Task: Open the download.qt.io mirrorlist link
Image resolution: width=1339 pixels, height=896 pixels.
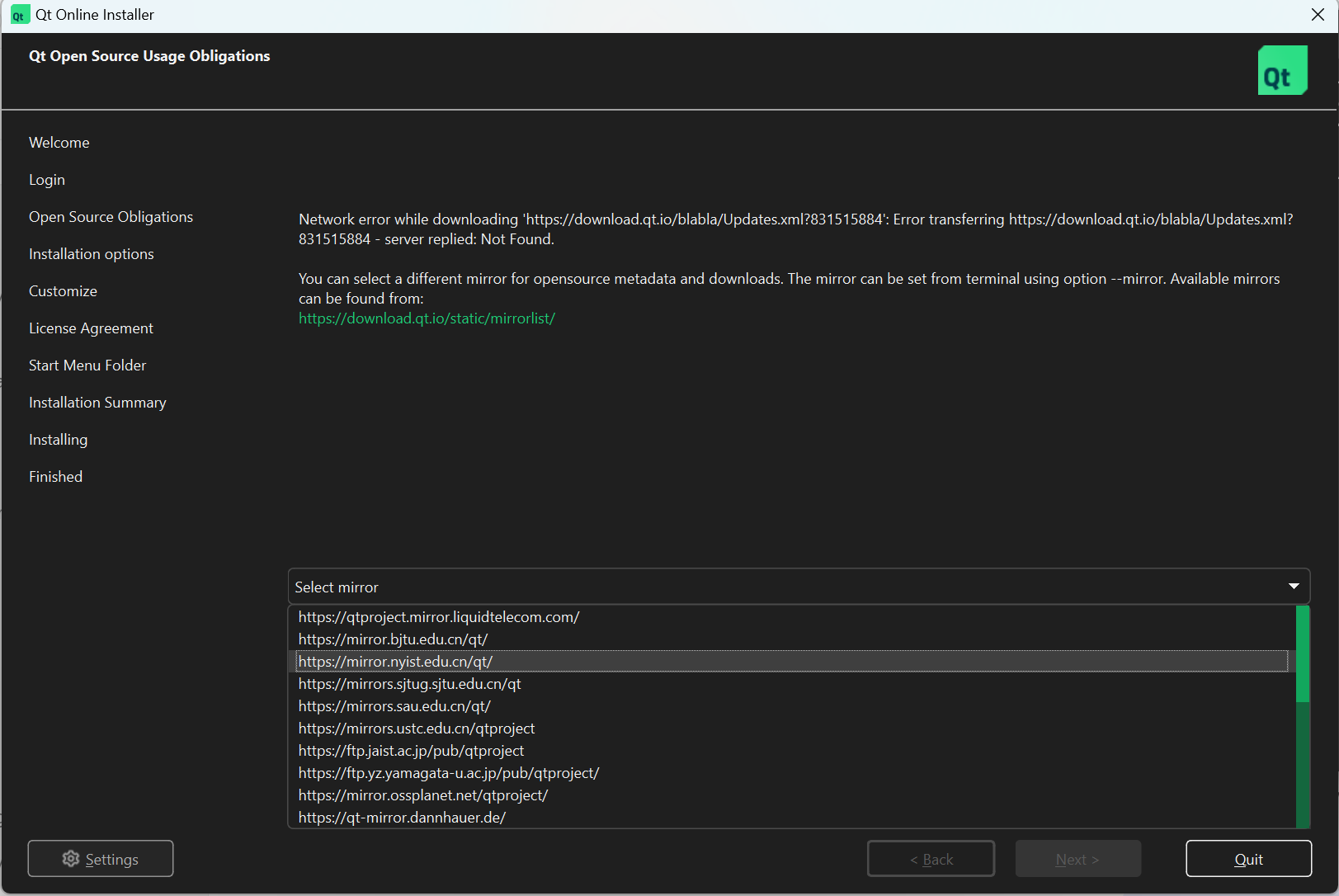Action: point(427,318)
